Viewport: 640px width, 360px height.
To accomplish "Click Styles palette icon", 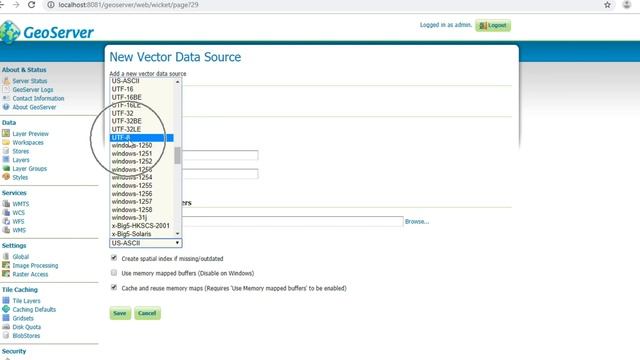I will [6, 177].
